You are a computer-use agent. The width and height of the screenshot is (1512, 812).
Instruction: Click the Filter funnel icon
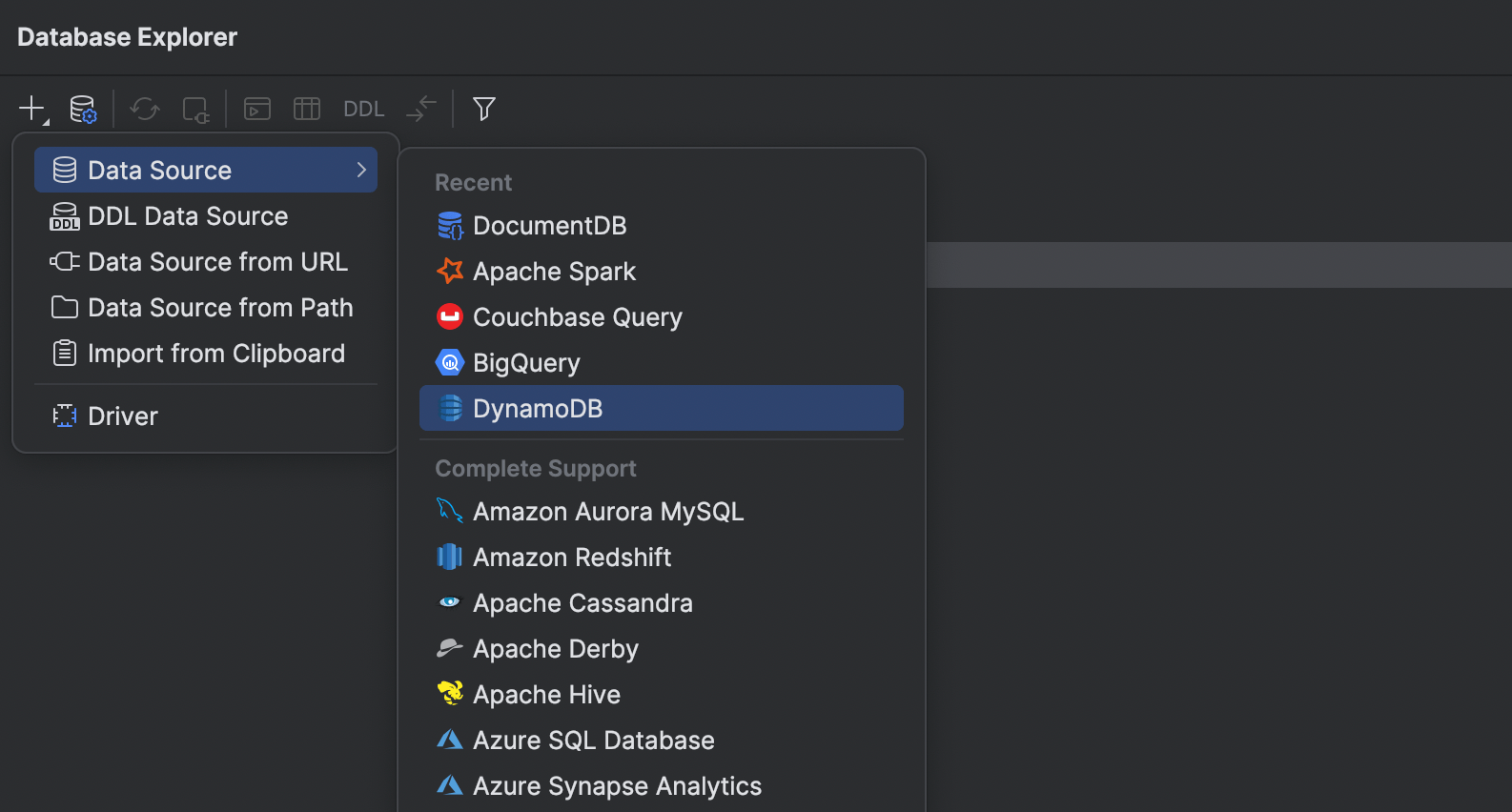[x=484, y=109]
